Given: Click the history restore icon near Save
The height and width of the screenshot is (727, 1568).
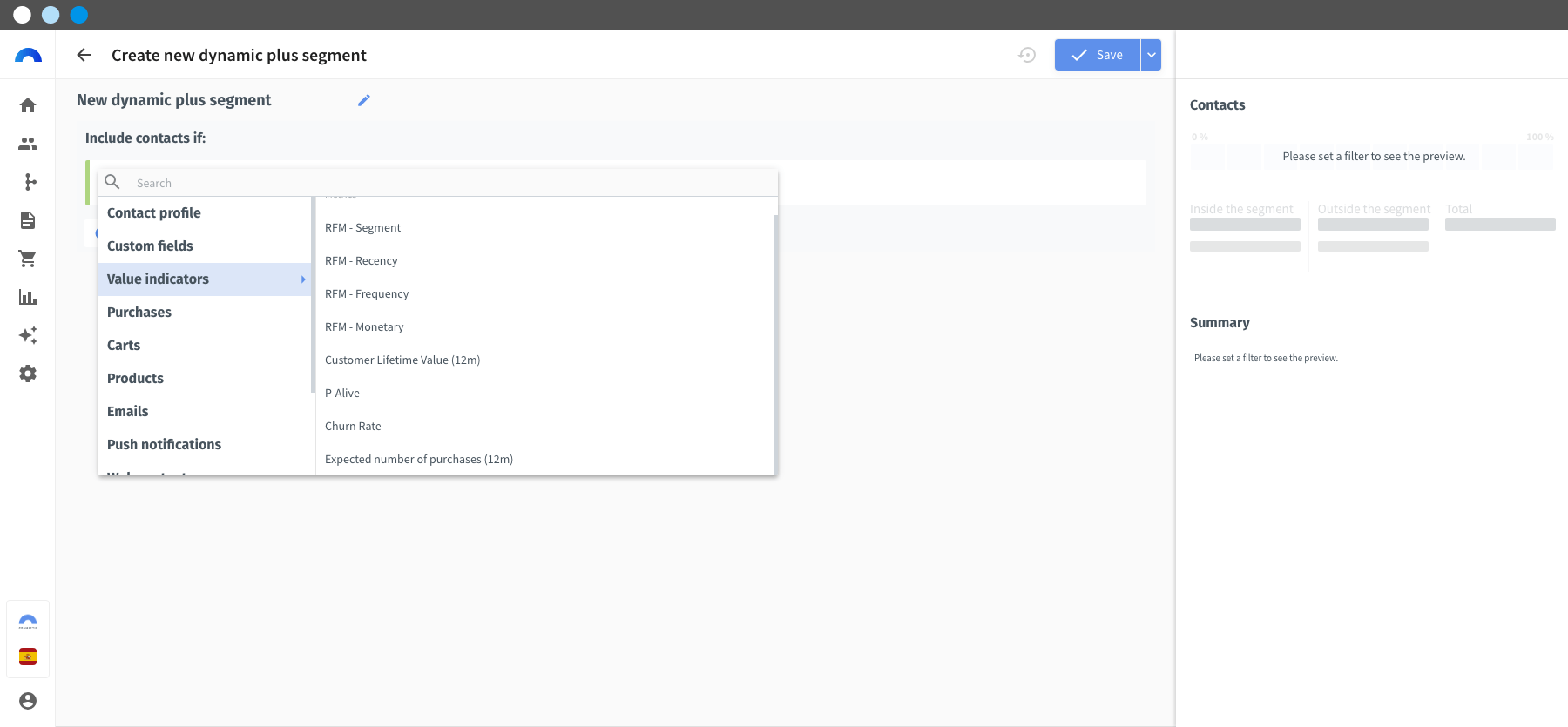Looking at the screenshot, I should click(x=1027, y=55).
